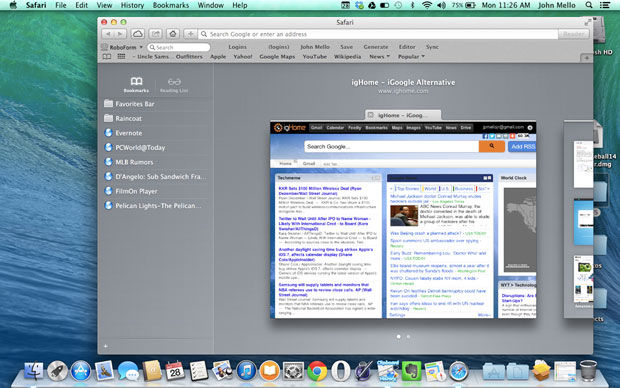This screenshot has height=388, width=620.
Task: Open Notification Center icon
Action: coord(605,5)
